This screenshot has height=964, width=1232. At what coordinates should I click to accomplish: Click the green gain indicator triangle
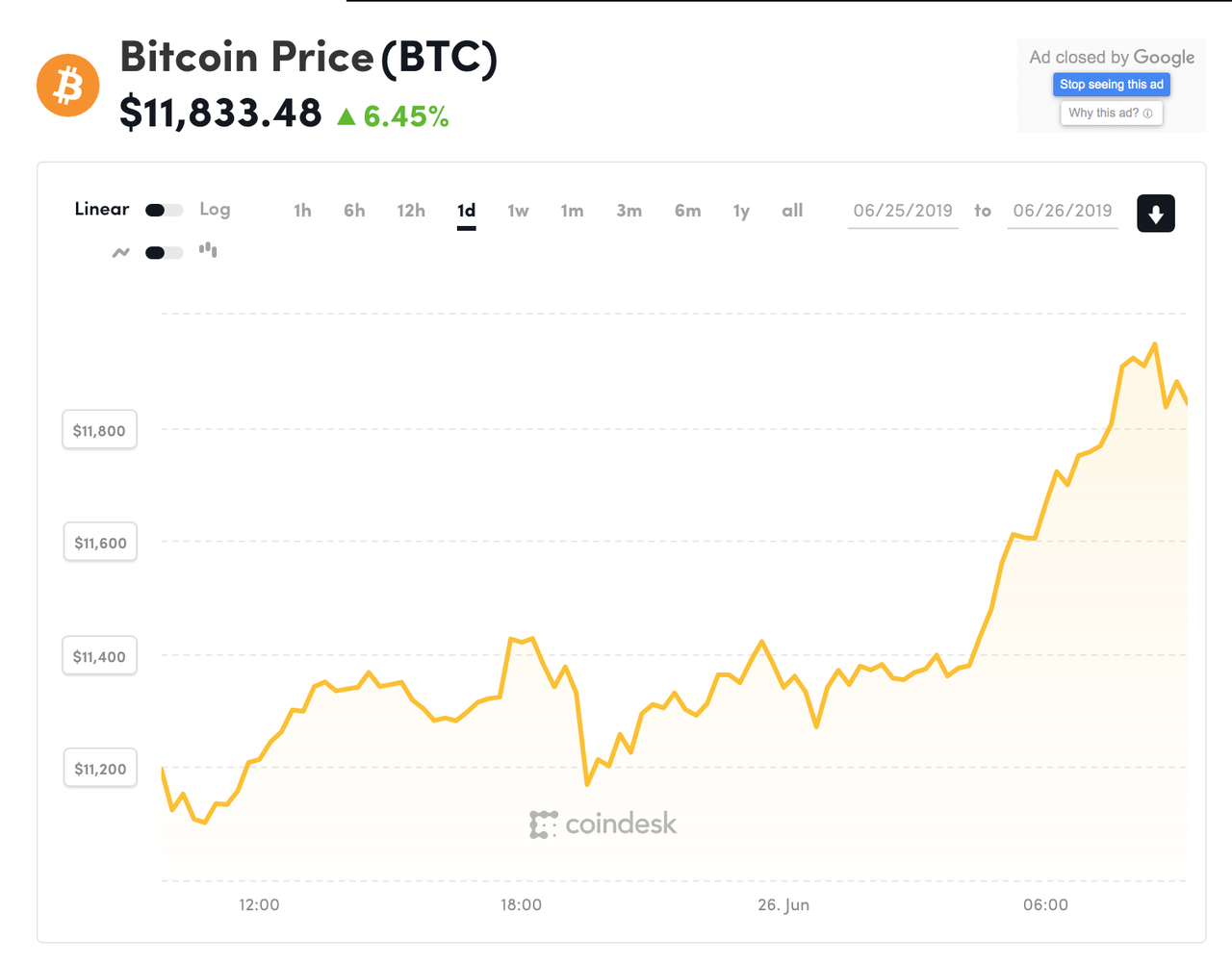346,117
